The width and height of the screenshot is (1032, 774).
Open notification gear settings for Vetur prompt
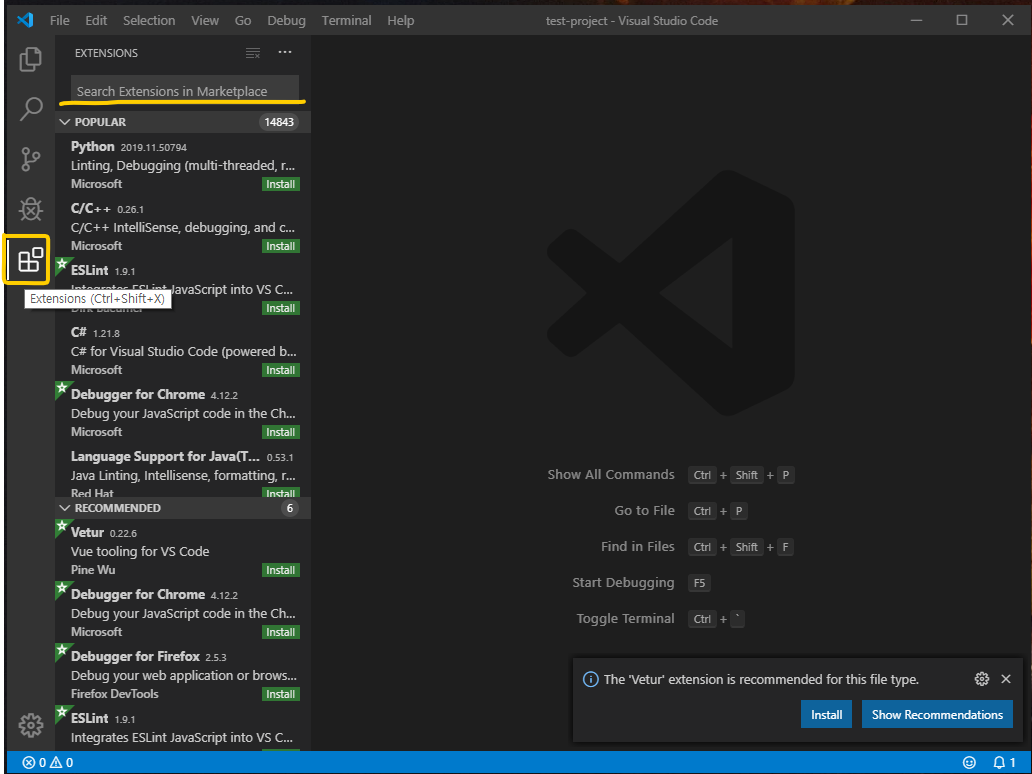click(x=981, y=679)
